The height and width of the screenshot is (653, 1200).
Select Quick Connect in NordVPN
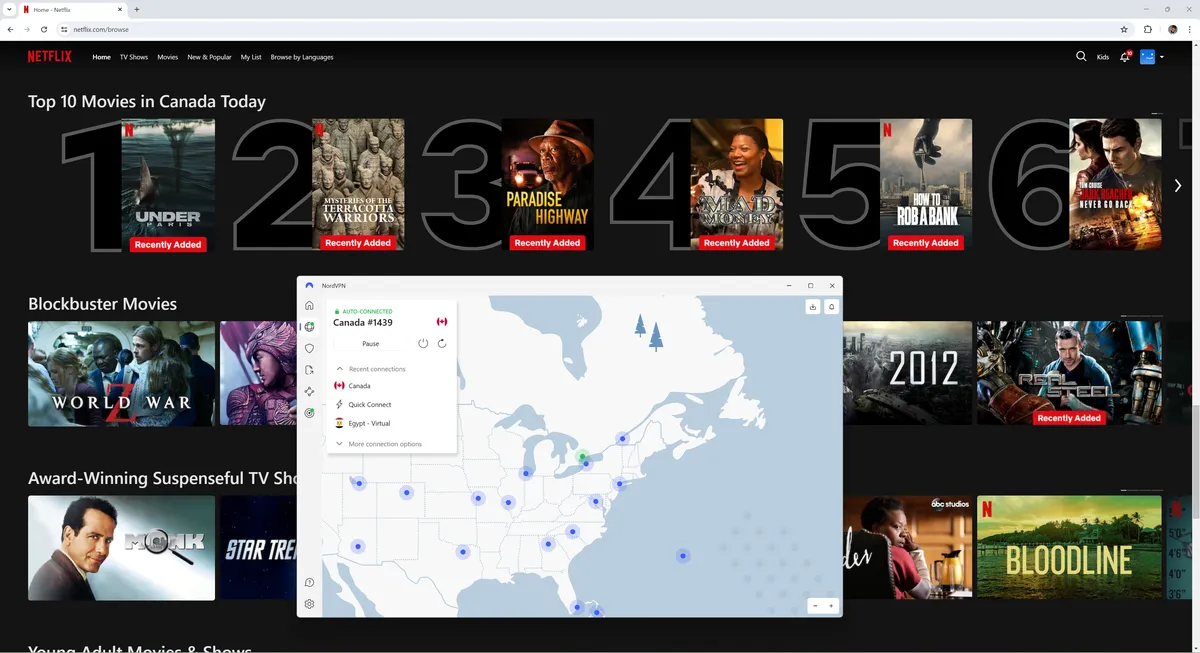pyautogui.click(x=369, y=404)
